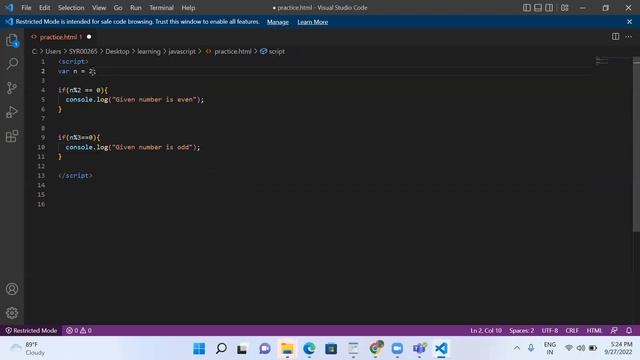Image resolution: width=640 pixels, height=360 pixels.
Task: Close the Restricted Mode banner
Action: (x=629, y=22)
